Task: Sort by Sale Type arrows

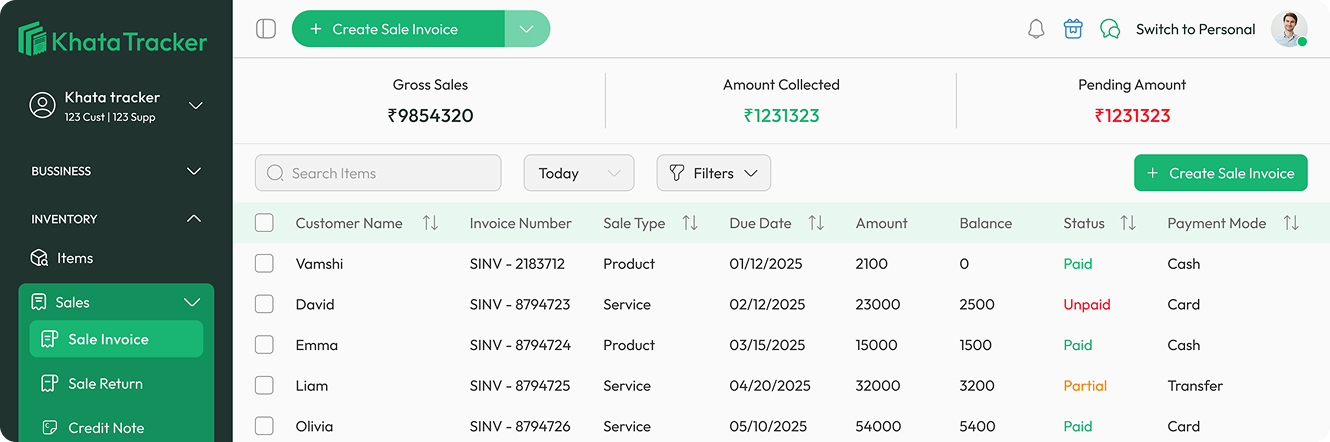Action: (690, 223)
